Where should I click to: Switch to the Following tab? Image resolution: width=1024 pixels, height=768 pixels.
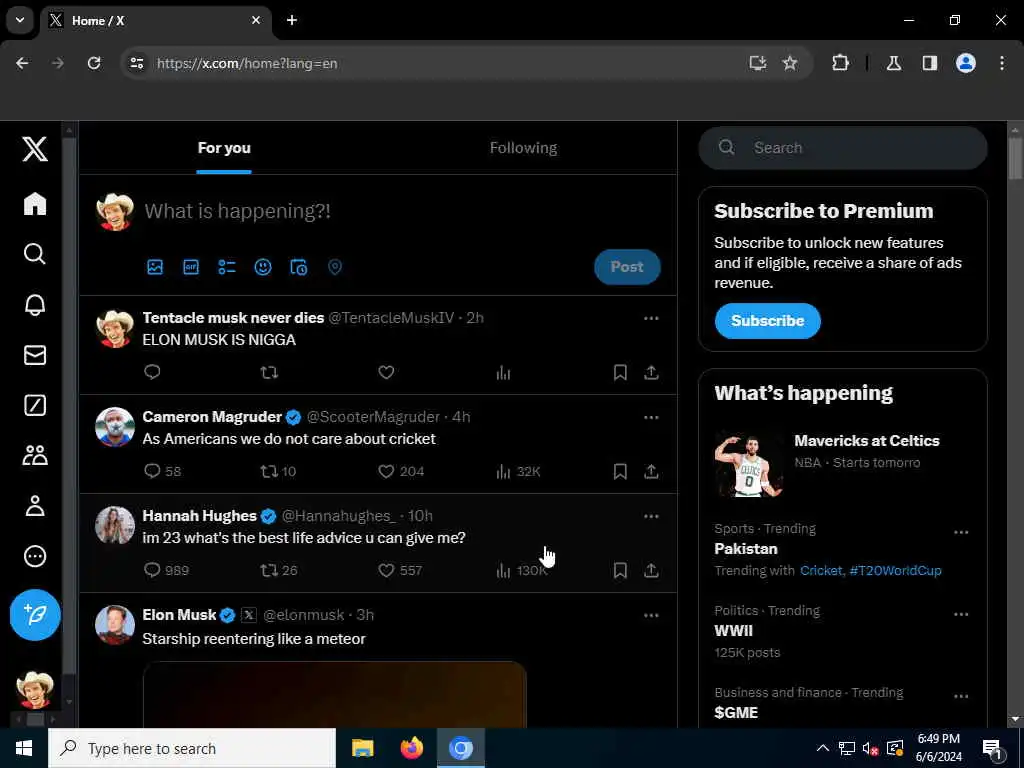pyautogui.click(x=523, y=148)
